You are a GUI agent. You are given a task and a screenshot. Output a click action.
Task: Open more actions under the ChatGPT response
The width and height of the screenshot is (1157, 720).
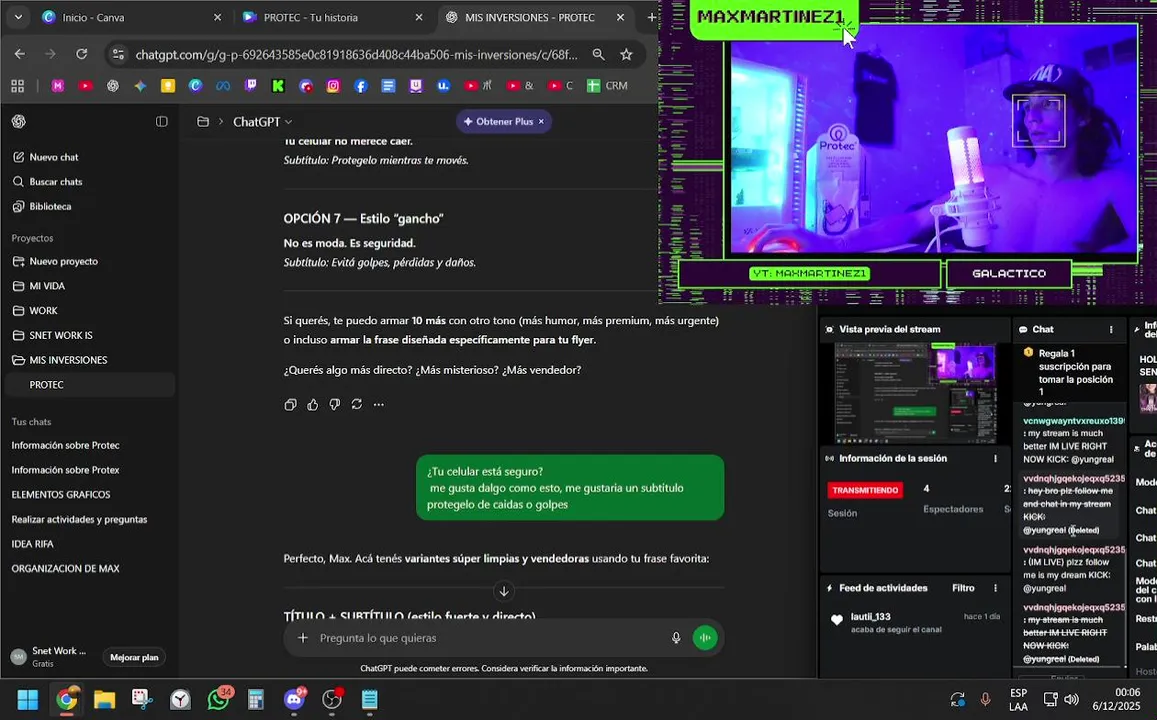[x=379, y=404]
